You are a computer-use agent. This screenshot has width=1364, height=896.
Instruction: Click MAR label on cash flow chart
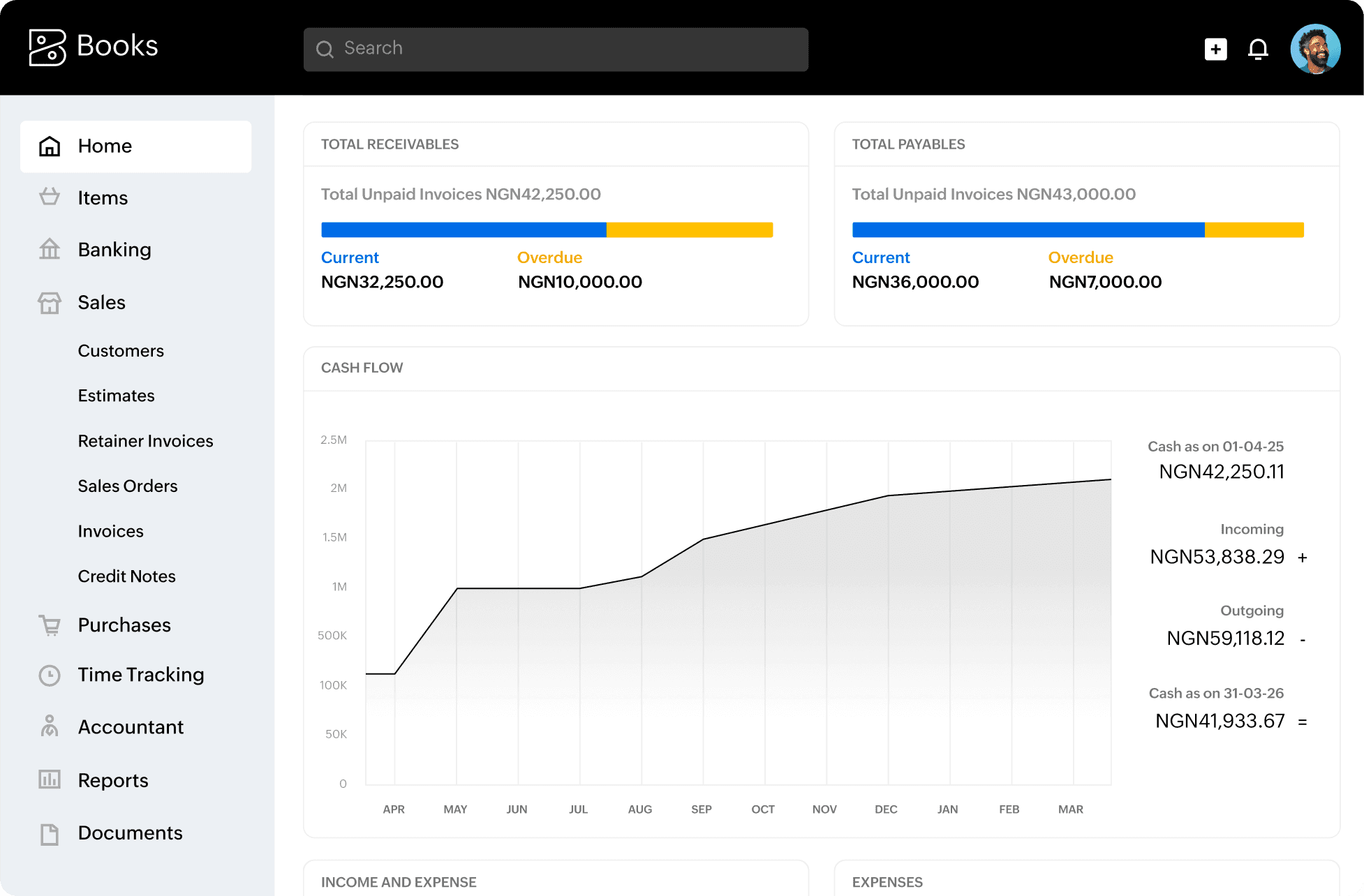1070,809
